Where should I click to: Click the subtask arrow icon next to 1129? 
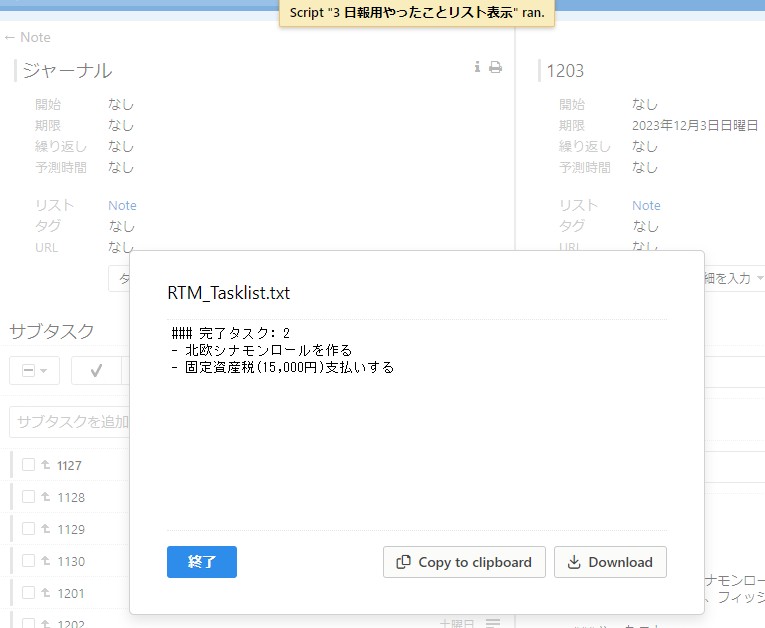(x=45, y=529)
